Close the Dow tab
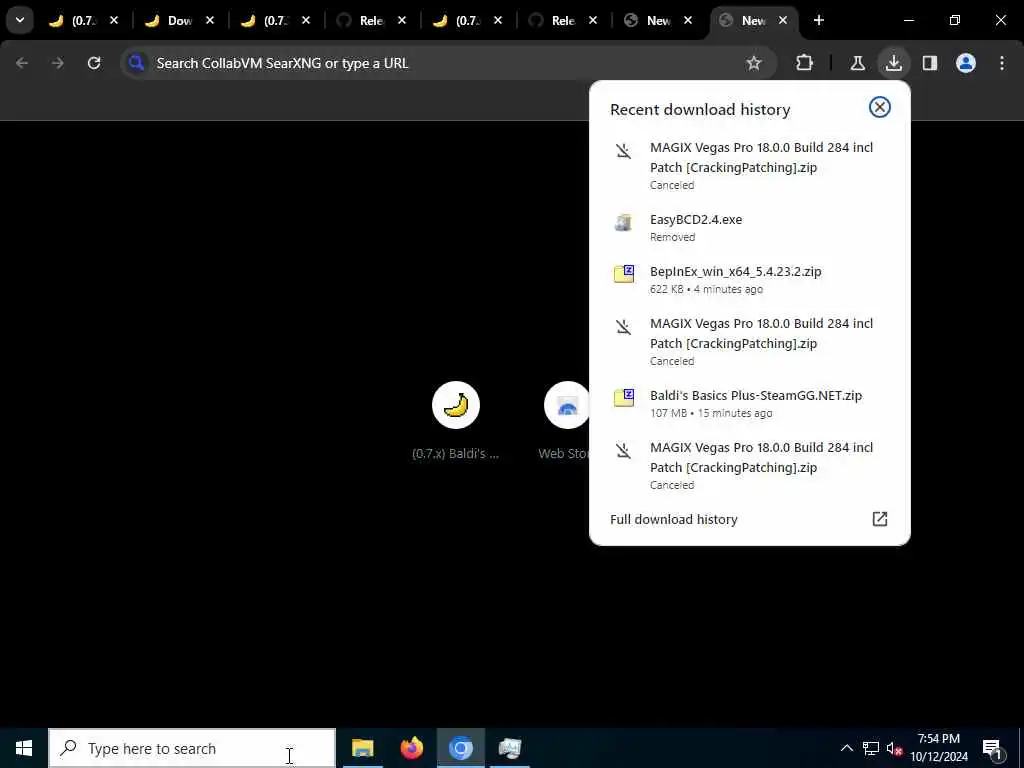This screenshot has height=768, width=1024. pyautogui.click(x=210, y=20)
